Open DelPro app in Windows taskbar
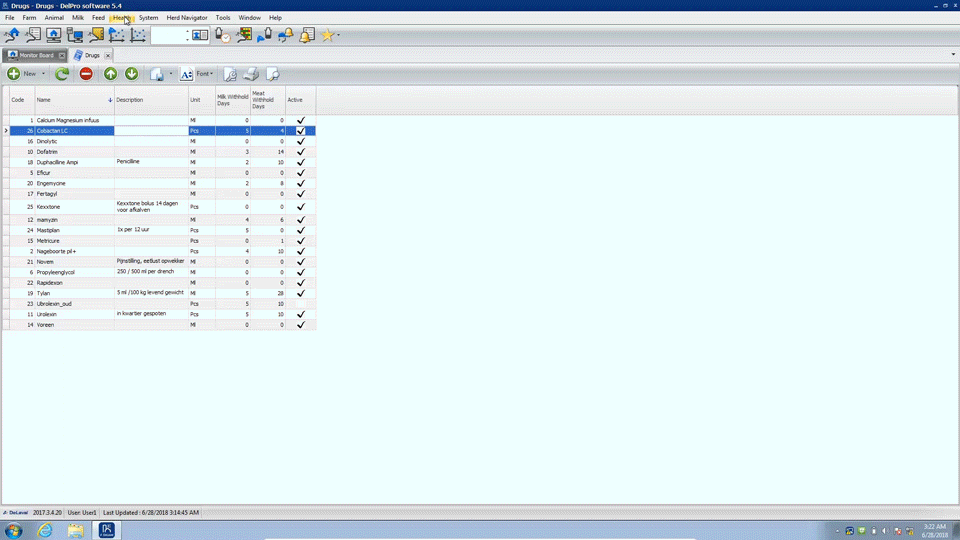Image resolution: width=960 pixels, height=540 pixels. coord(106,530)
